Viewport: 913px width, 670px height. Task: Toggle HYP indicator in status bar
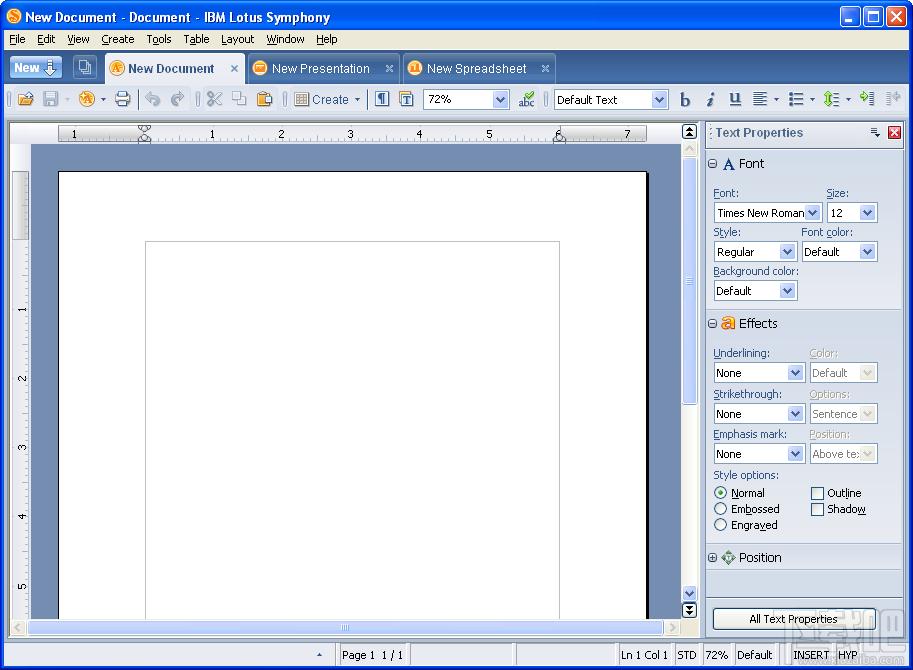848,655
